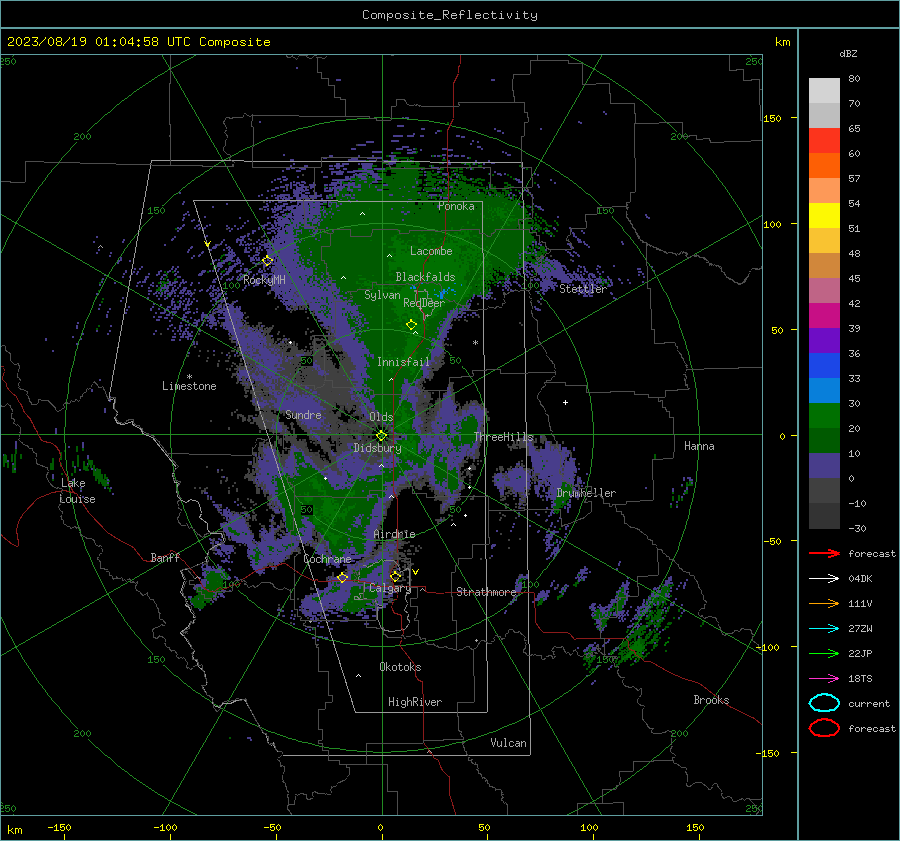This screenshot has height=841, width=900.
Task: Click the Brooks label
Action: [x=711, y=700]
